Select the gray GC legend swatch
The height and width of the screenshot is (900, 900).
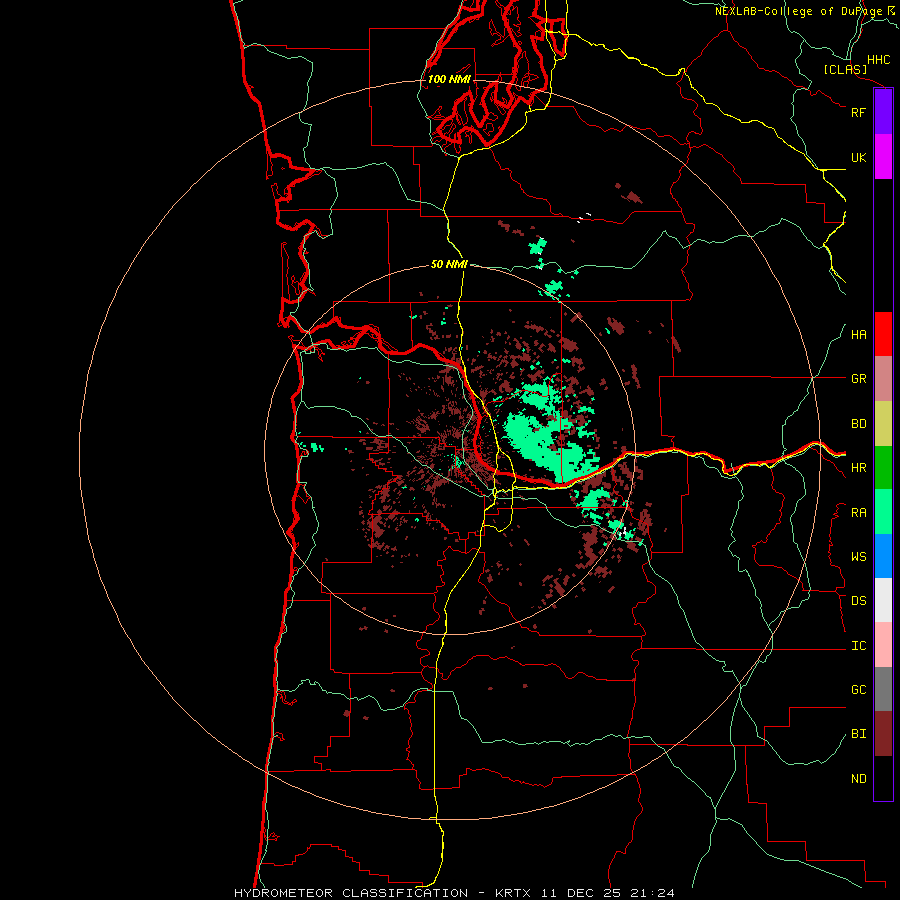[883, 689]
